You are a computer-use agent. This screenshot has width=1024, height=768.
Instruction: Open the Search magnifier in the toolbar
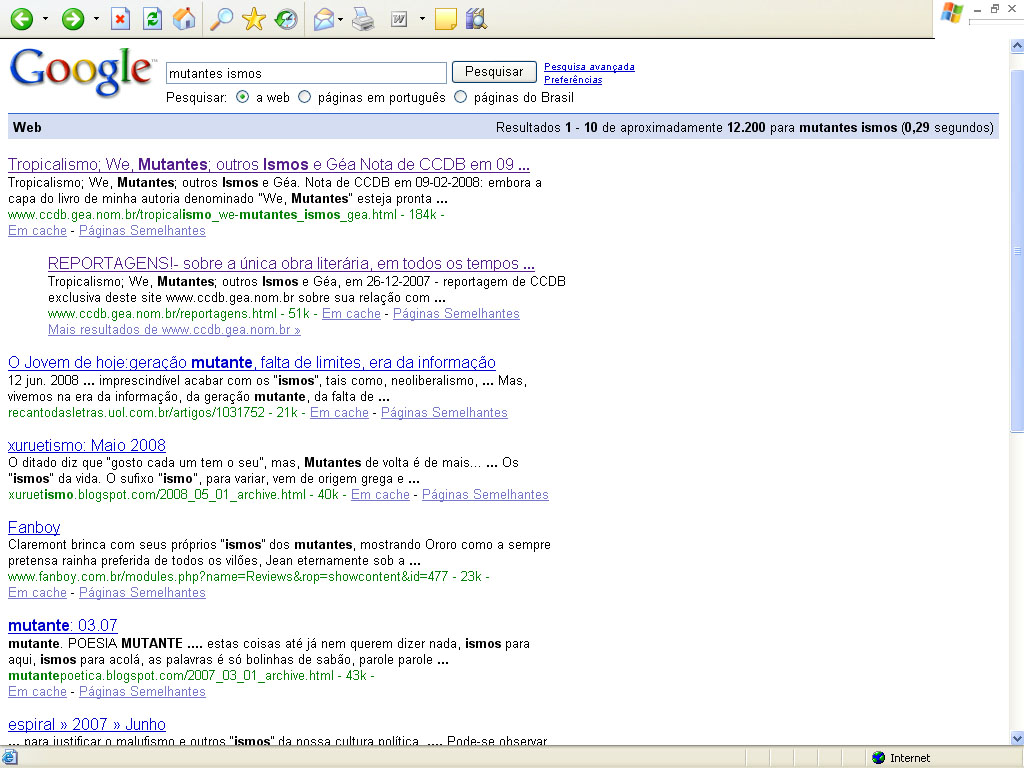(221, 19)
